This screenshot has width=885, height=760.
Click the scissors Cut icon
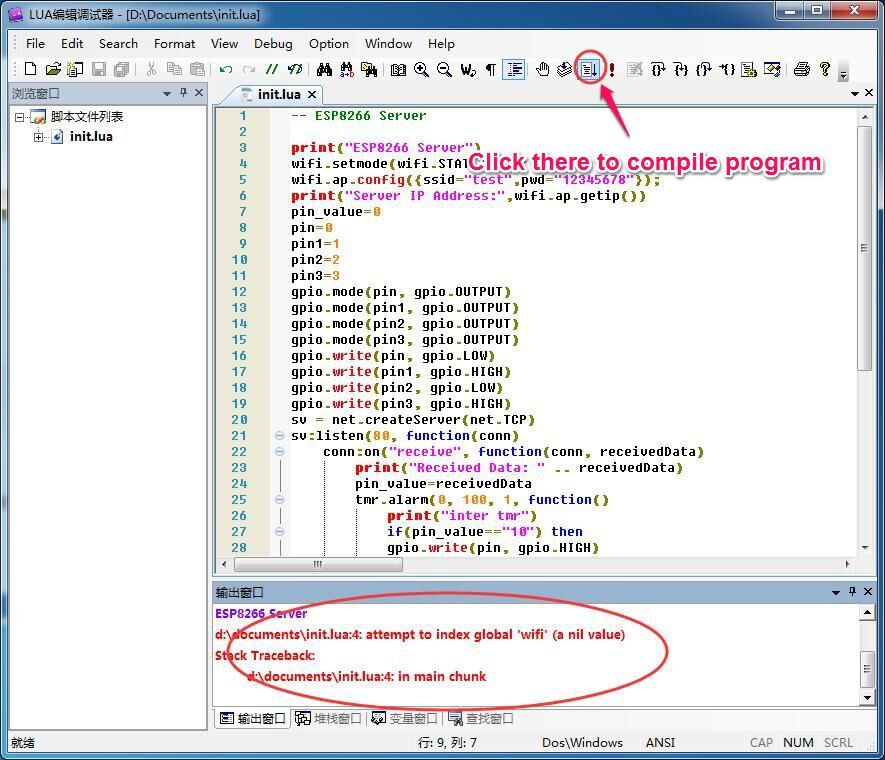(151, 69)
